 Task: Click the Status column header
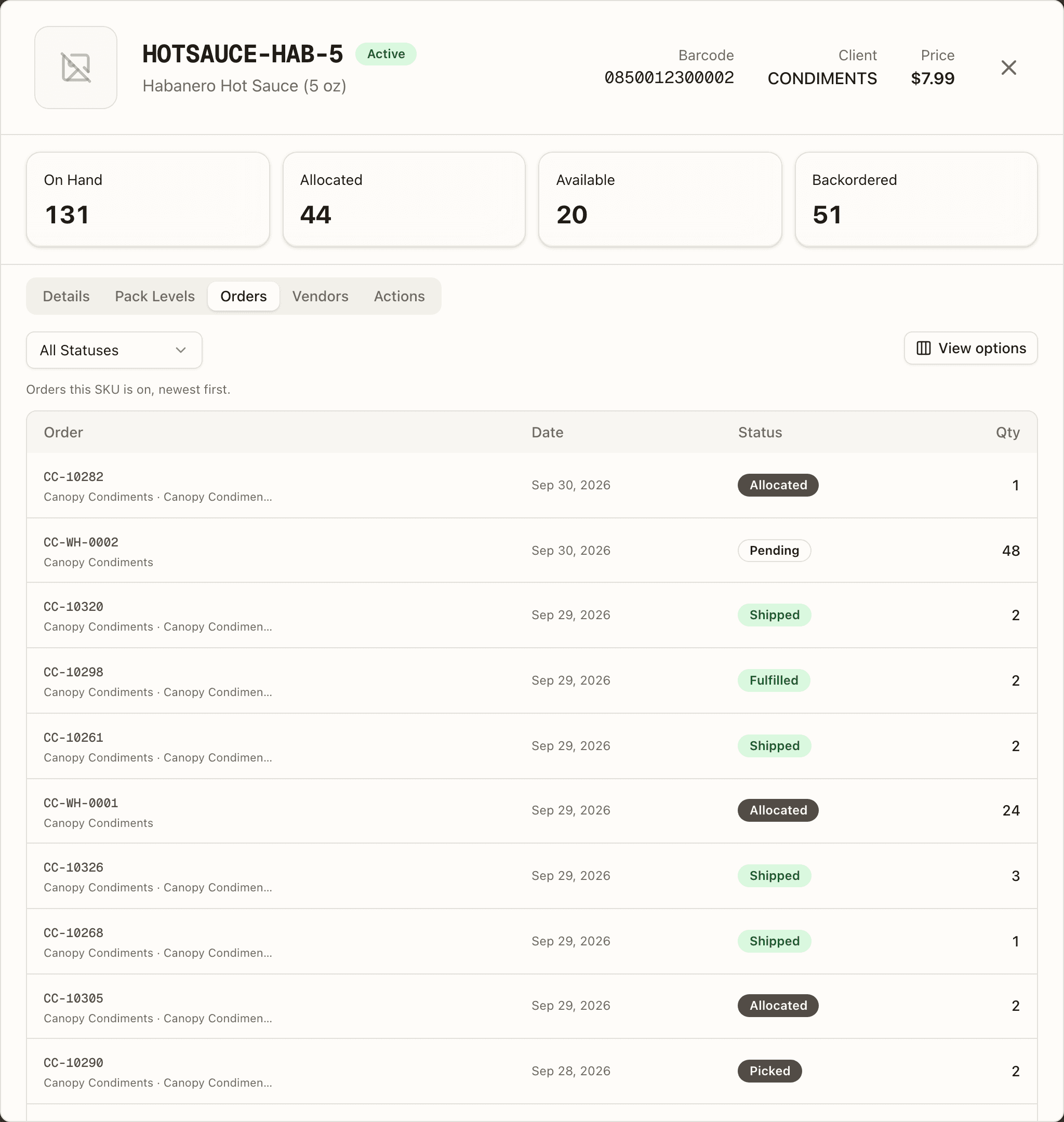point(760,432)
